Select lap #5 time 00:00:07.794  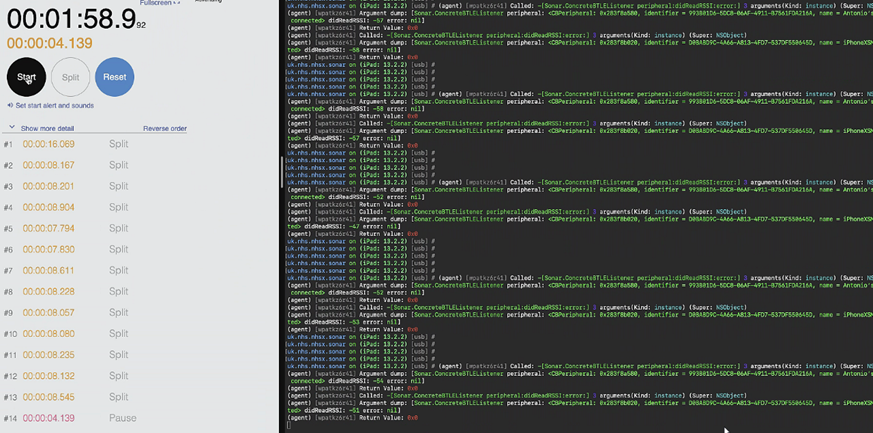[x=48, y=229]
